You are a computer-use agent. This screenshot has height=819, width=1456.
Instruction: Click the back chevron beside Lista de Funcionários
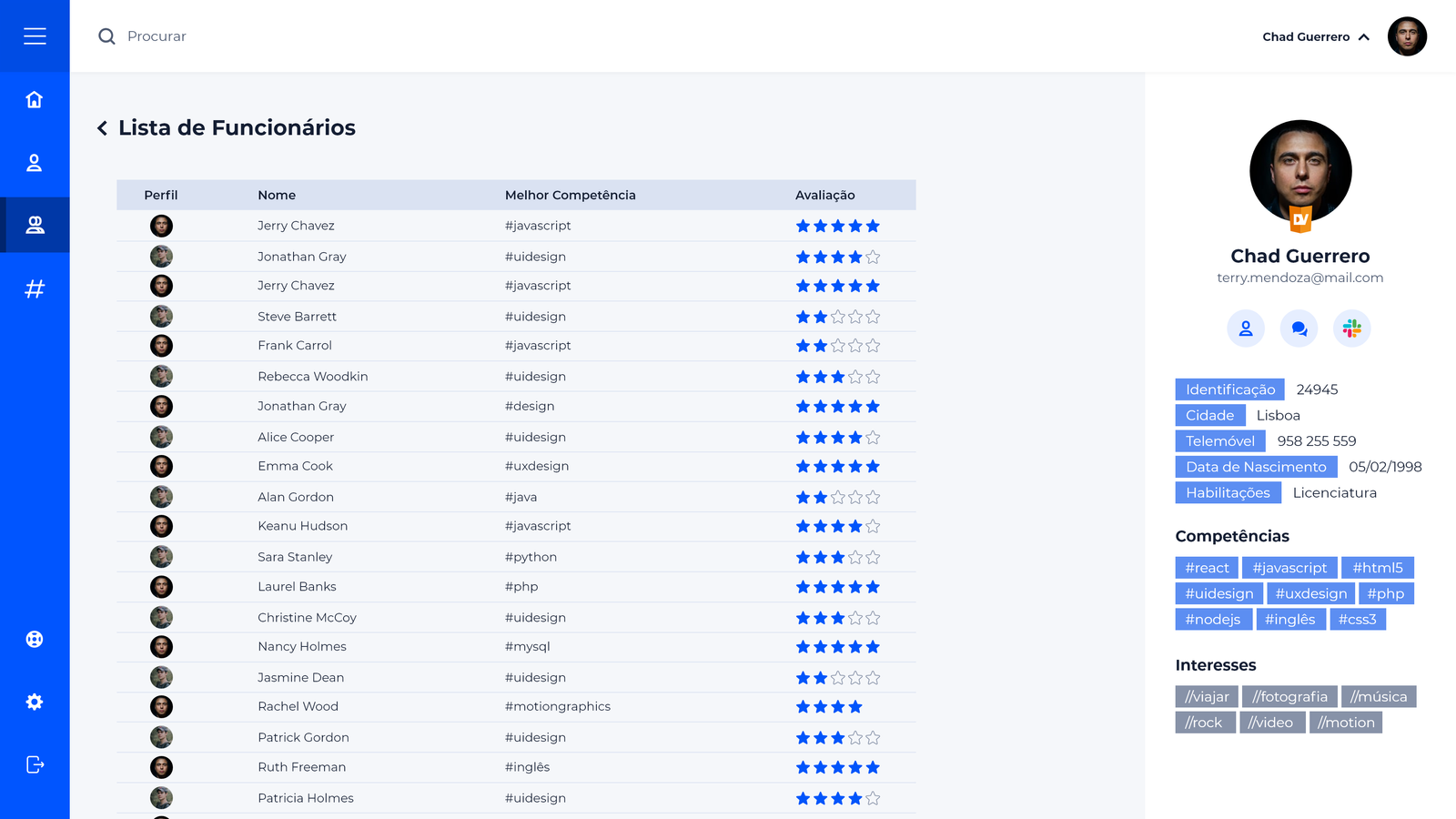tap(102, 128)
